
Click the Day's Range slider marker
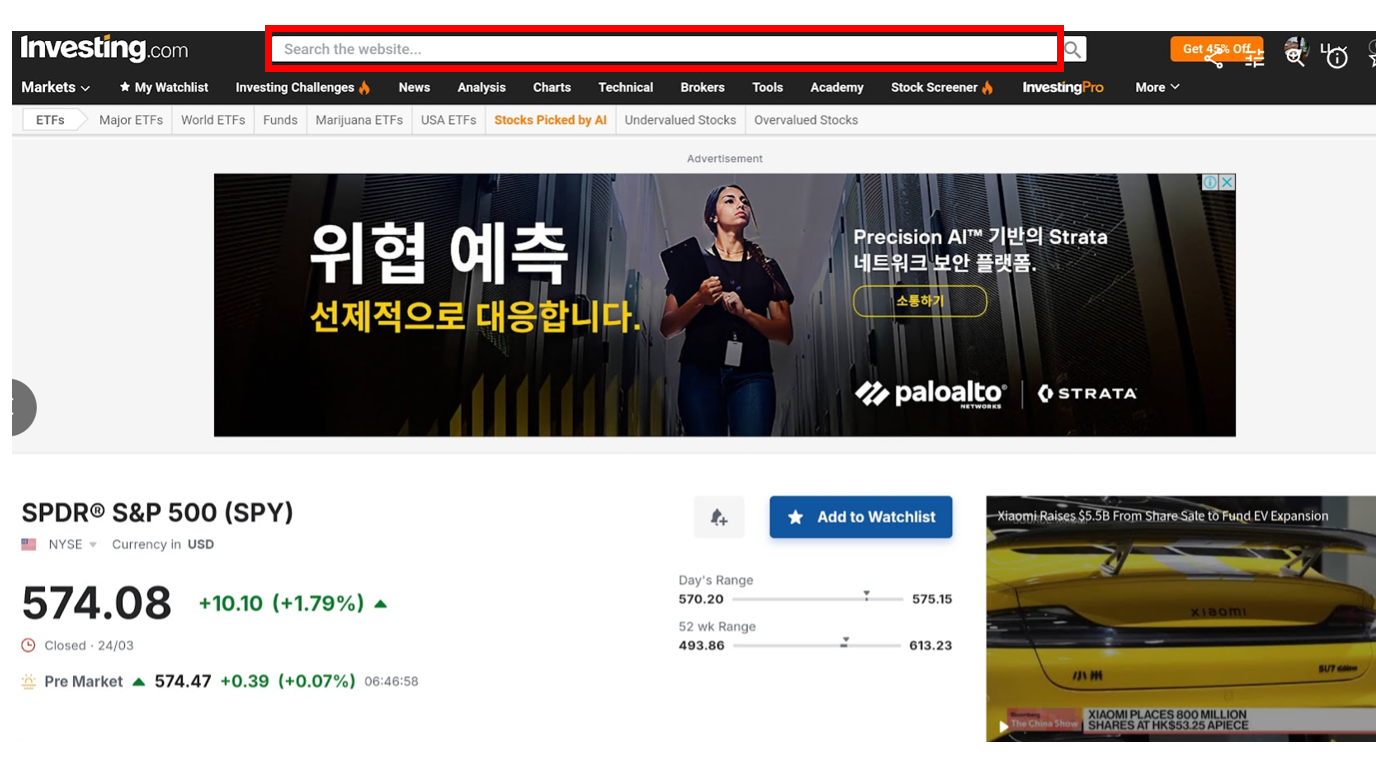(x=866, y=596)
